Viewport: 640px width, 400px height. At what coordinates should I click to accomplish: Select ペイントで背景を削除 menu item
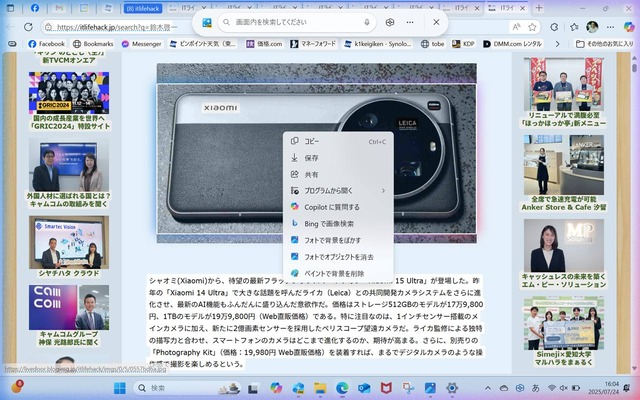pyautogui.click(x=338, y=273)
